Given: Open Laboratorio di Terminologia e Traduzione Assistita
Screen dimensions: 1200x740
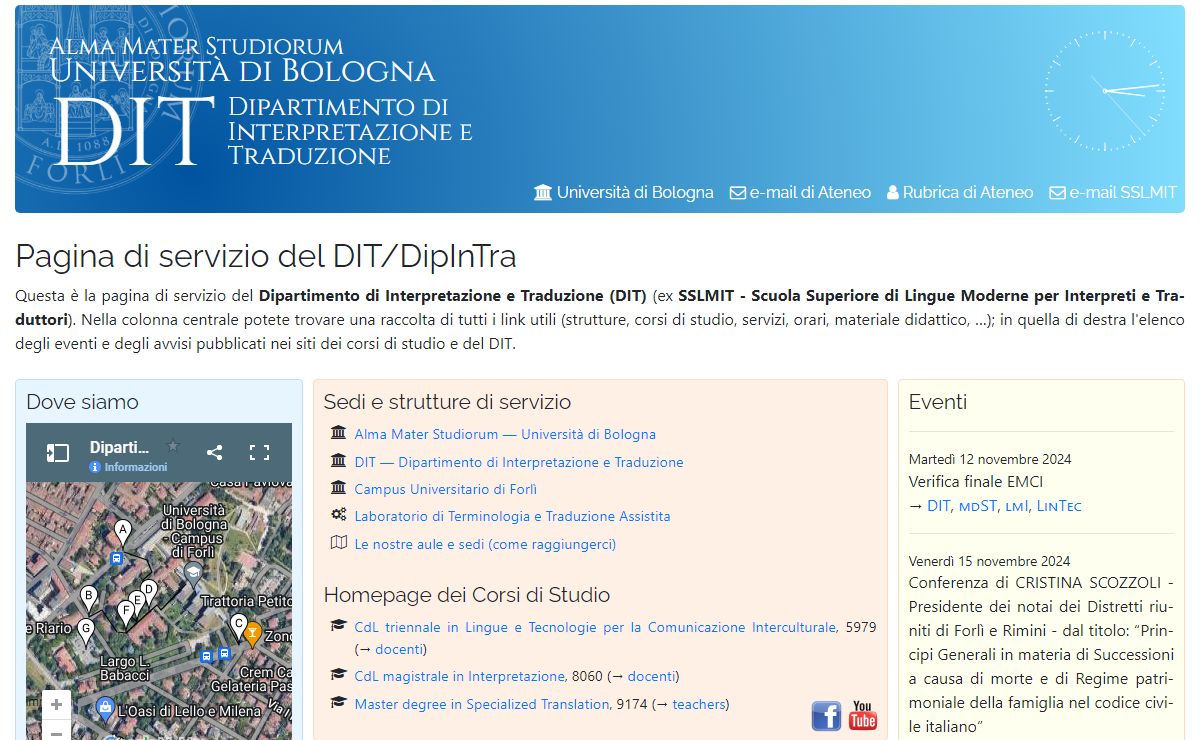Looking at the screenshot, I should [512, 516].
